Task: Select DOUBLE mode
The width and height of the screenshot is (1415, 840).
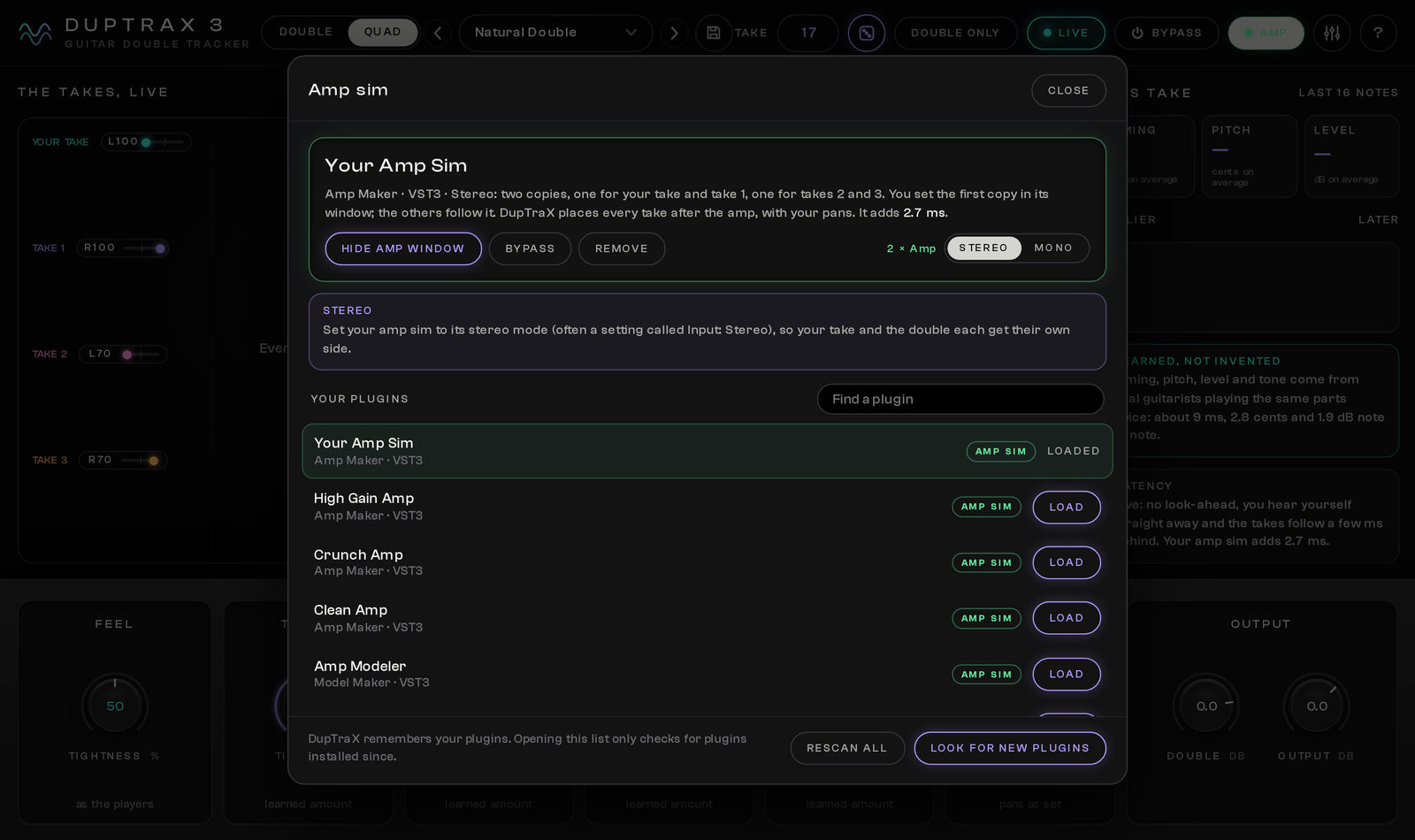Action: [x=306, y=32]
